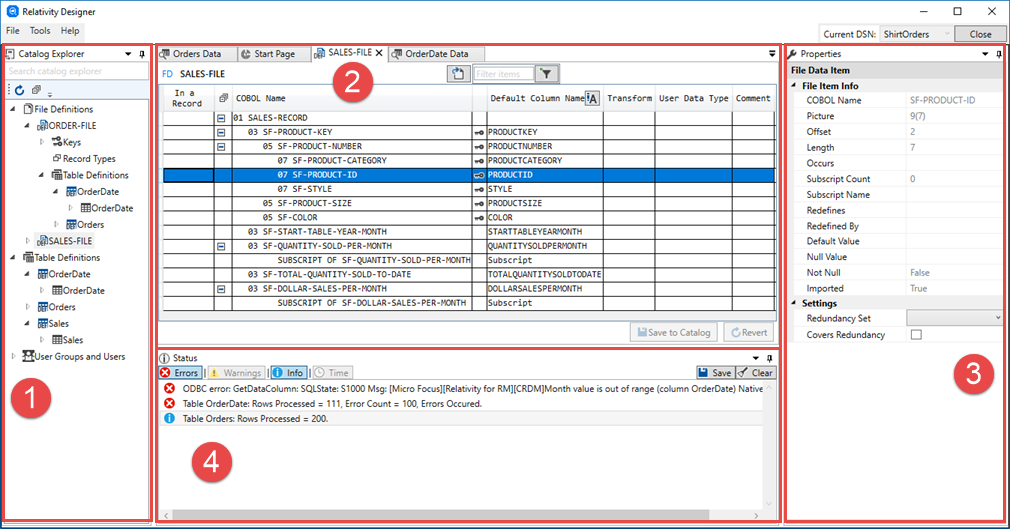This screenshot has width=1010, height=529.
Task: Click the Clear button in Status panel
Action: 756,372
